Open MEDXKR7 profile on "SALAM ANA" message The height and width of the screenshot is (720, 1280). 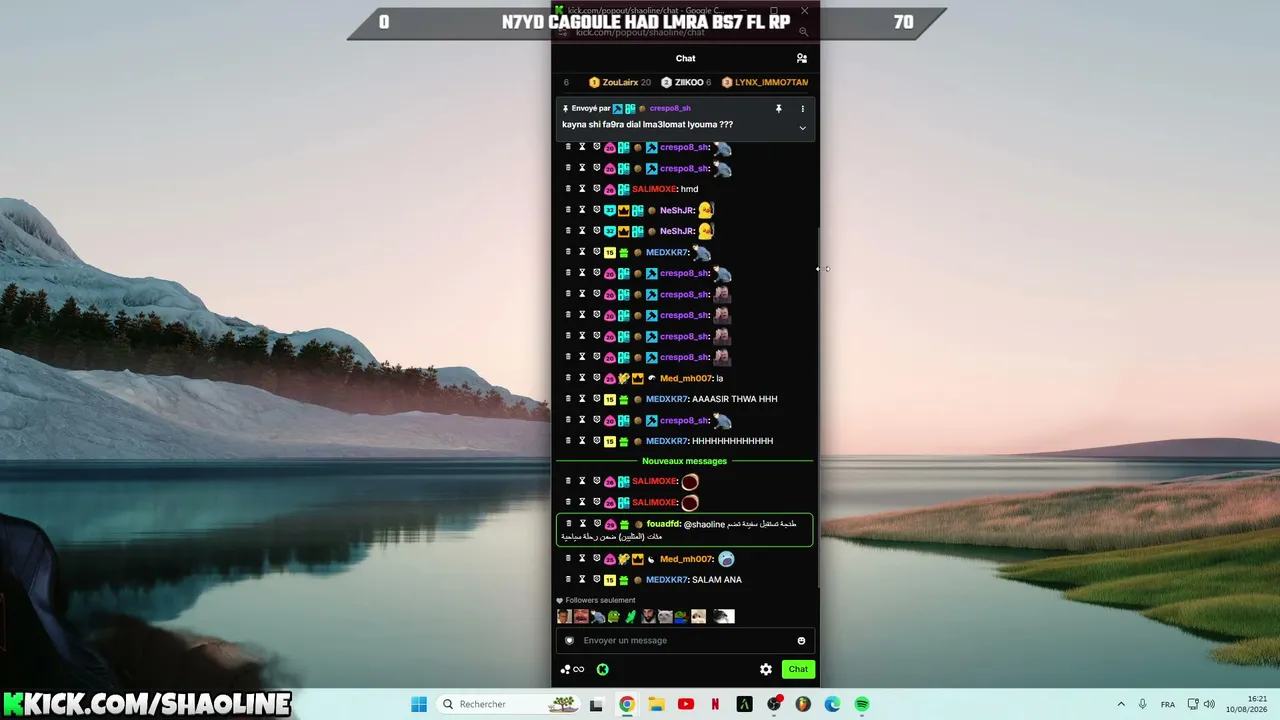tap(666, 580)
